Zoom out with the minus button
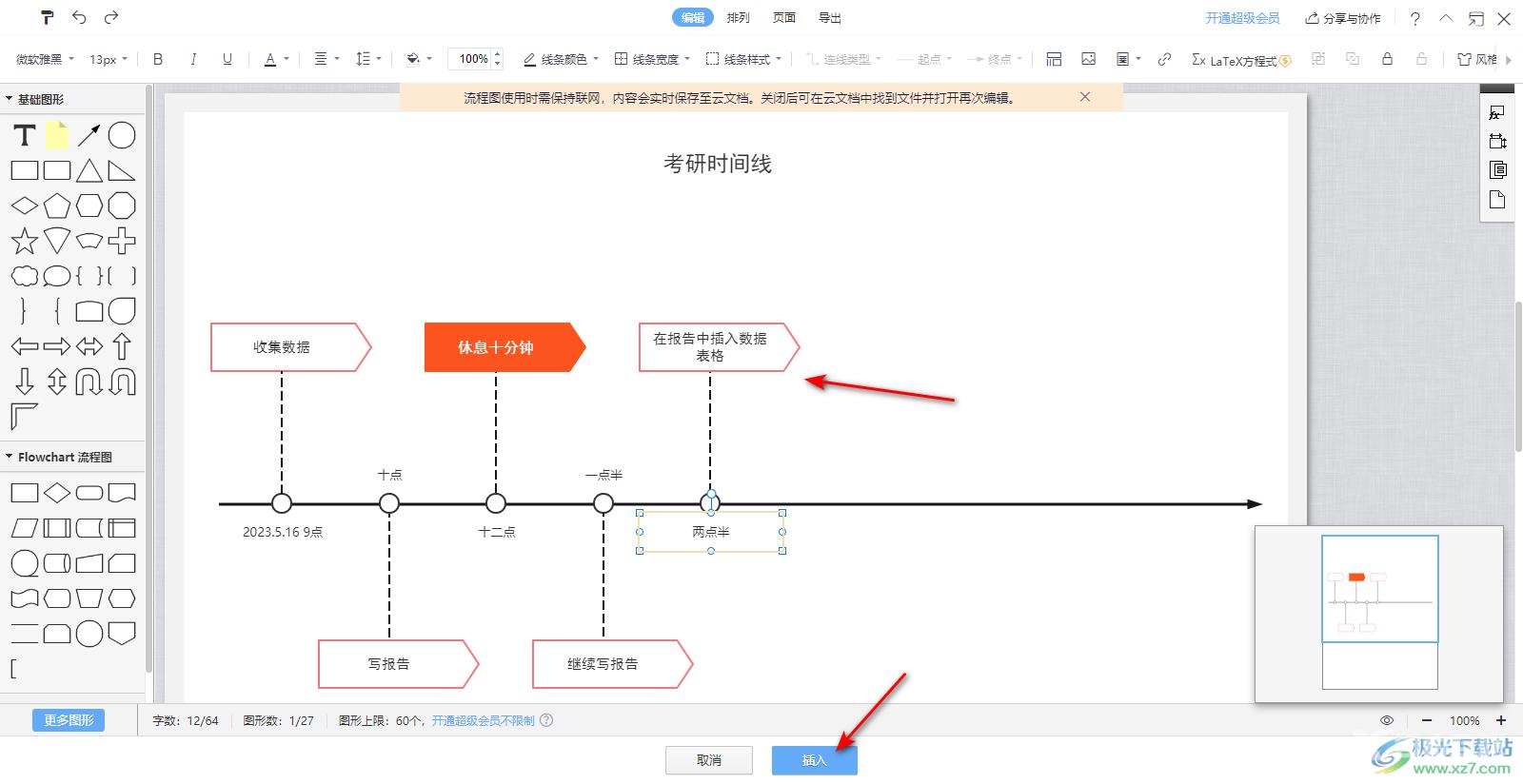 tap(1426, 720)
